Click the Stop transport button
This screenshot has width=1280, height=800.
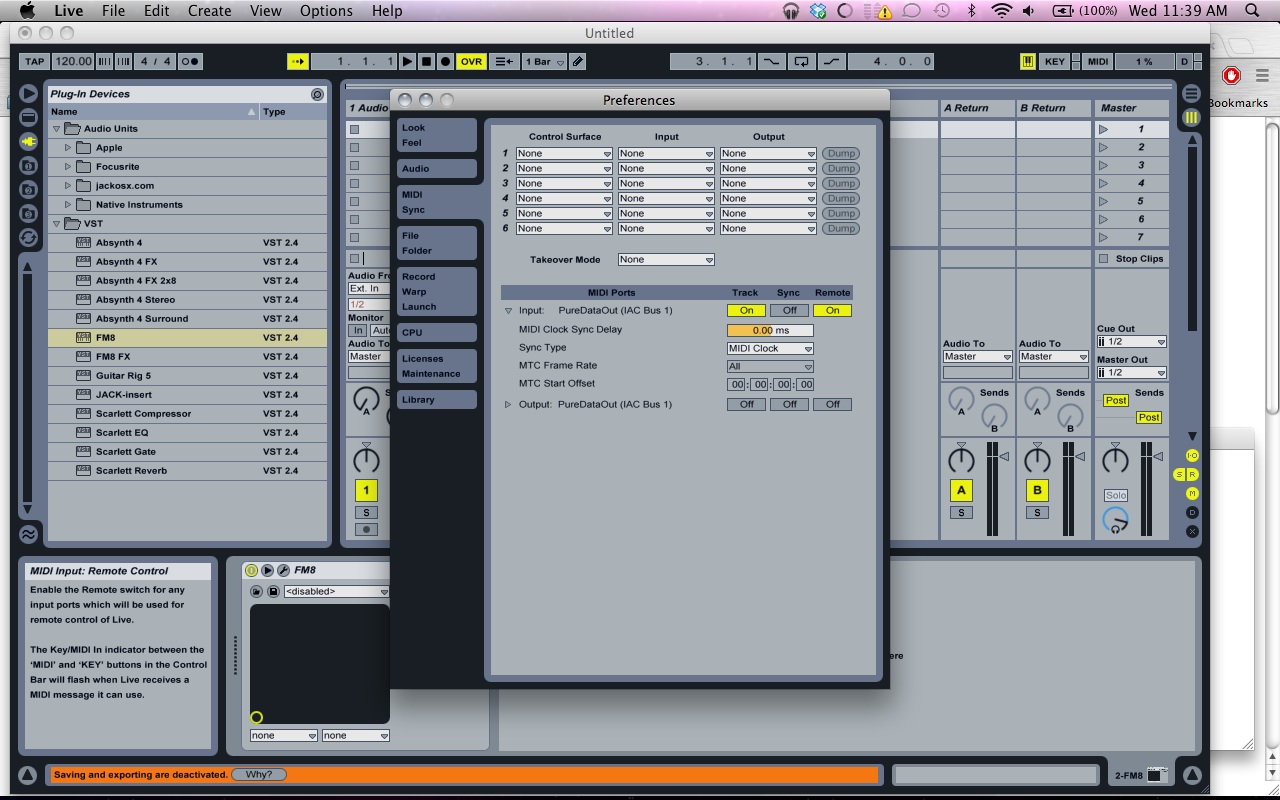[426, 61]
